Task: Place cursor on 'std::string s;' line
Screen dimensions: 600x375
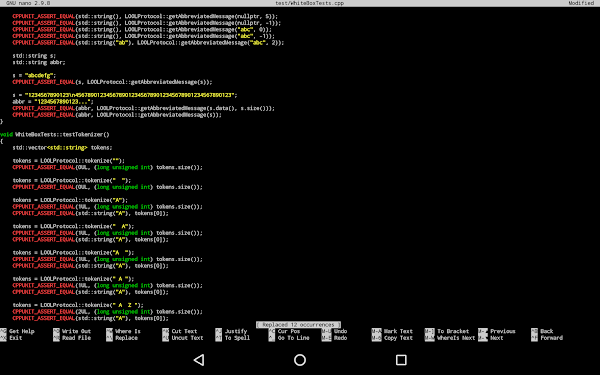Action: pyautogui.click(x=34, y=56)
